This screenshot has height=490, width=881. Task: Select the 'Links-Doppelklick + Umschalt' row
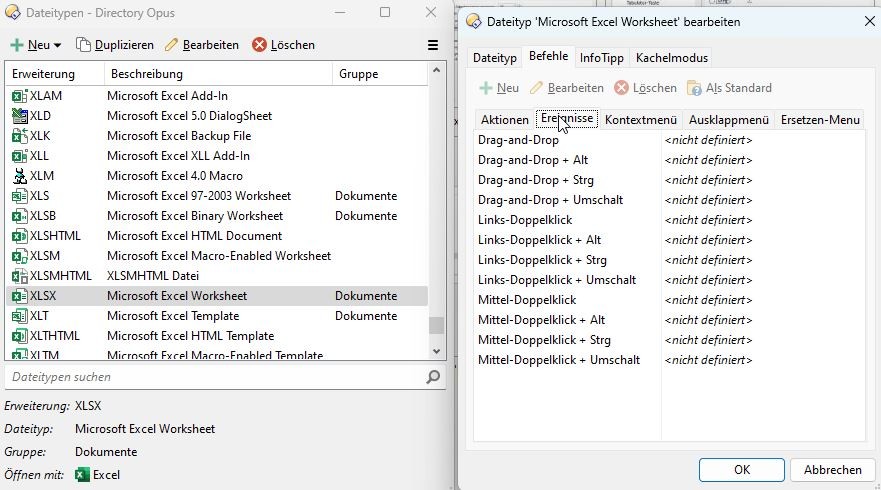tap(669, 280)
